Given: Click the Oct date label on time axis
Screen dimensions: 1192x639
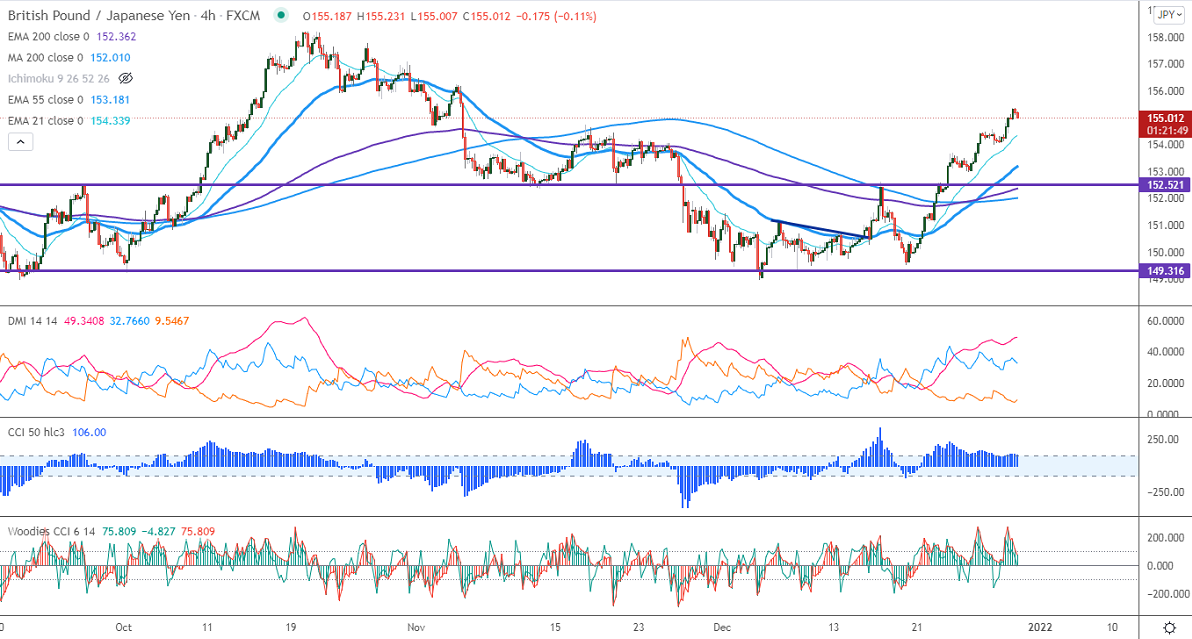Looking at the screenshot, I should [x=123, y=627].
